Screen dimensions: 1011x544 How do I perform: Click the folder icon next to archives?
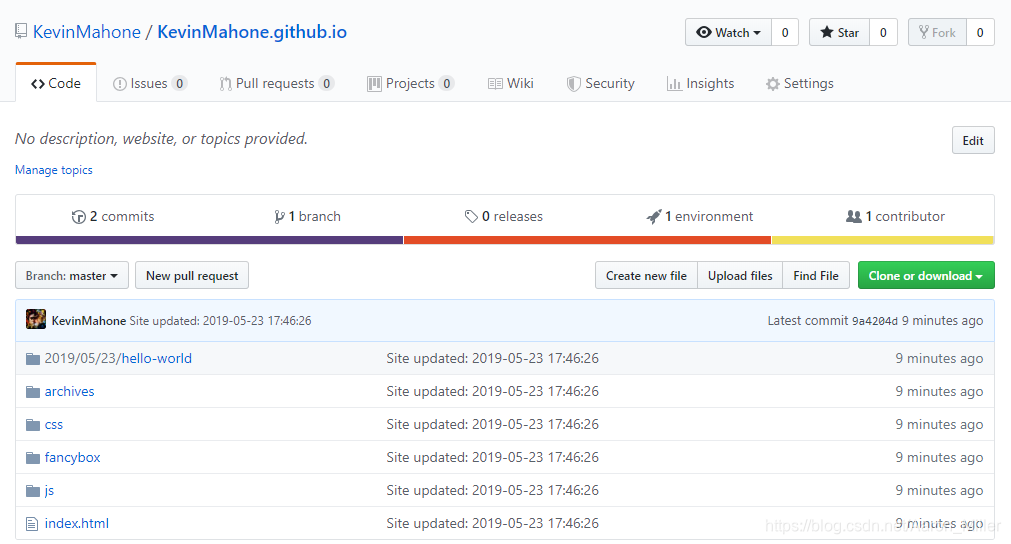33,392
